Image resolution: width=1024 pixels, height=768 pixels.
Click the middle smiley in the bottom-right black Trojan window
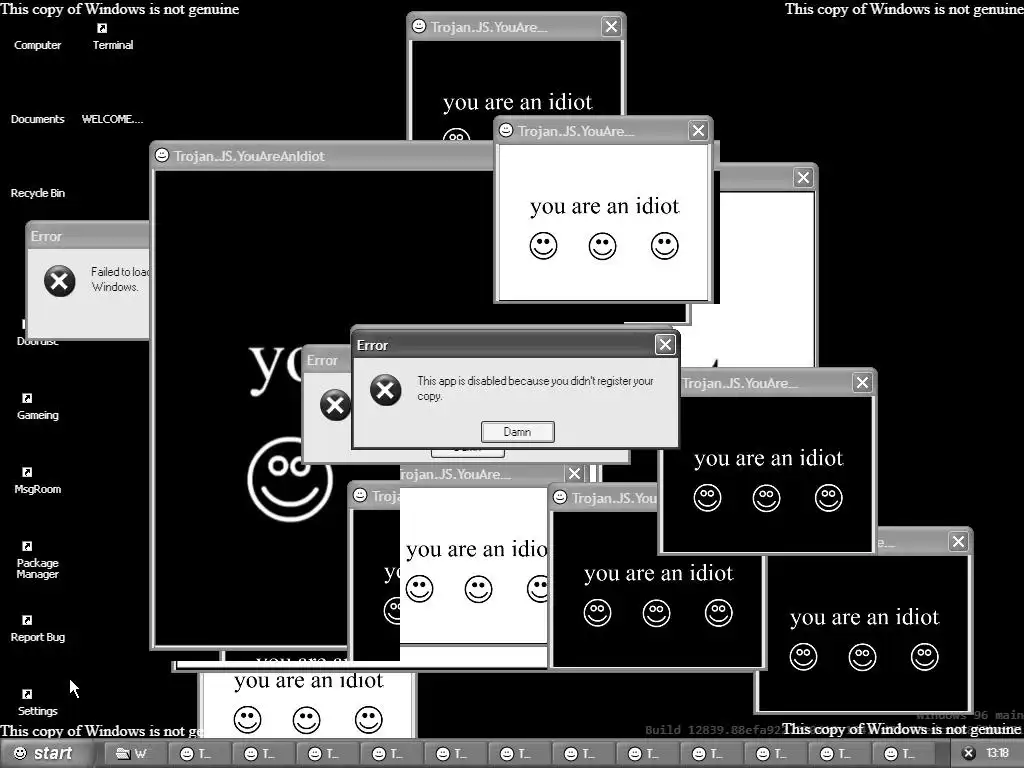coord(862,657)
